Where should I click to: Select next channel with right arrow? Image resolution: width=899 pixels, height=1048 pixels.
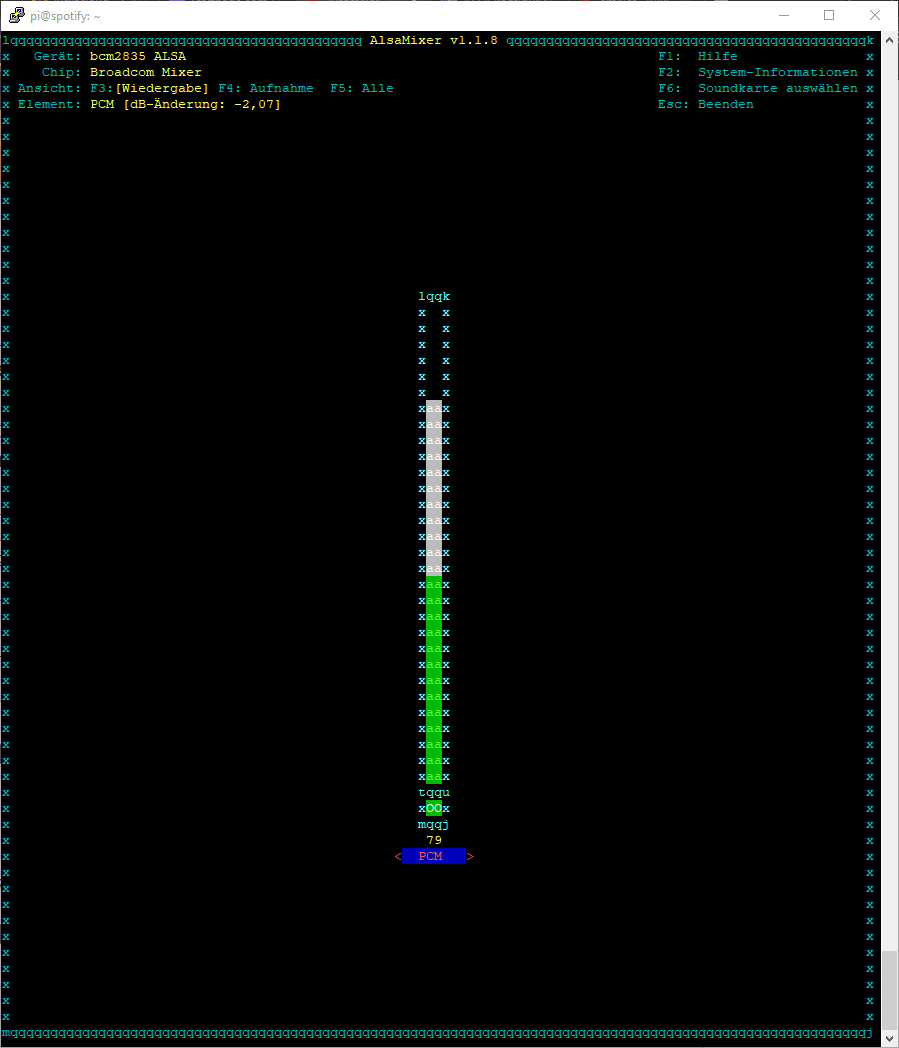click(x=470, y=856)
